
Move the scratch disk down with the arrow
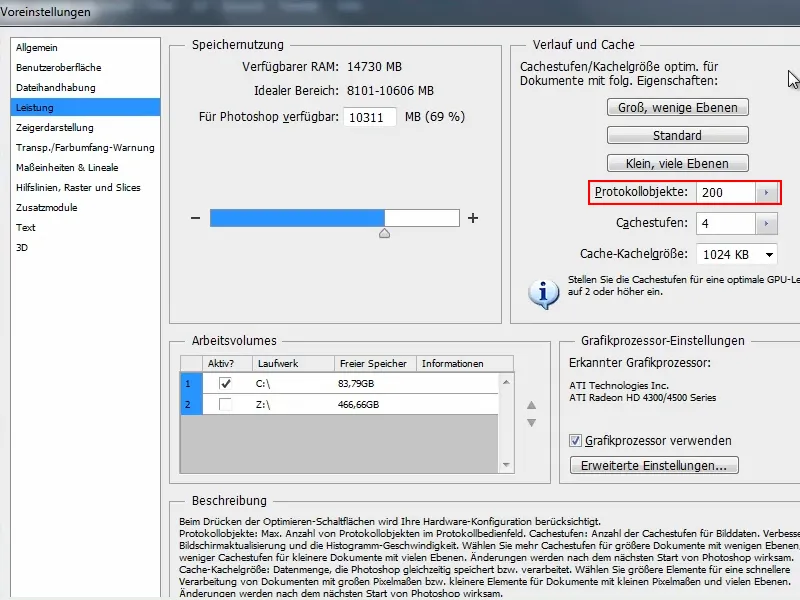pos(531,423)
